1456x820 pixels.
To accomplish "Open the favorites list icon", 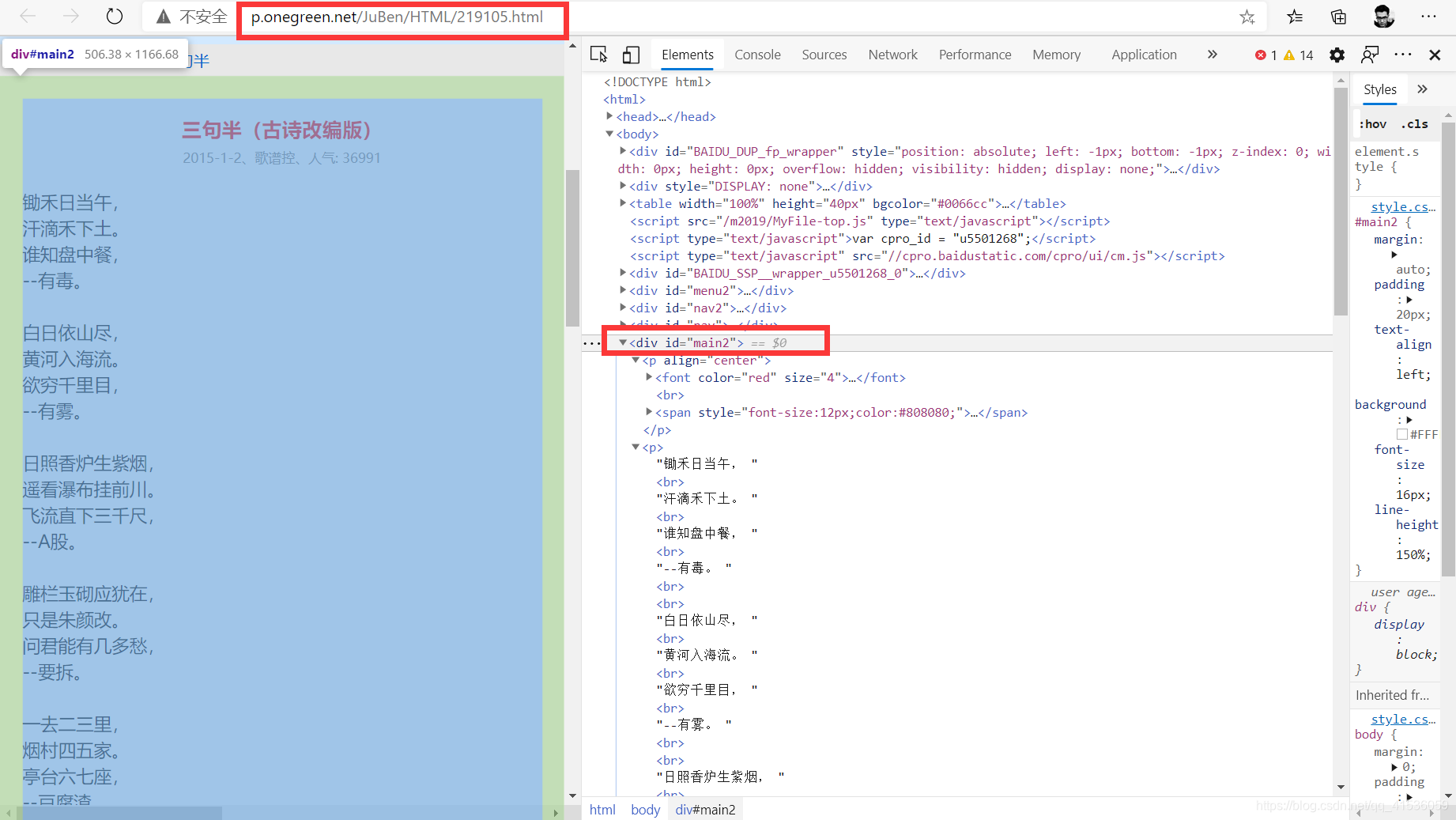I will point(1295,17).
